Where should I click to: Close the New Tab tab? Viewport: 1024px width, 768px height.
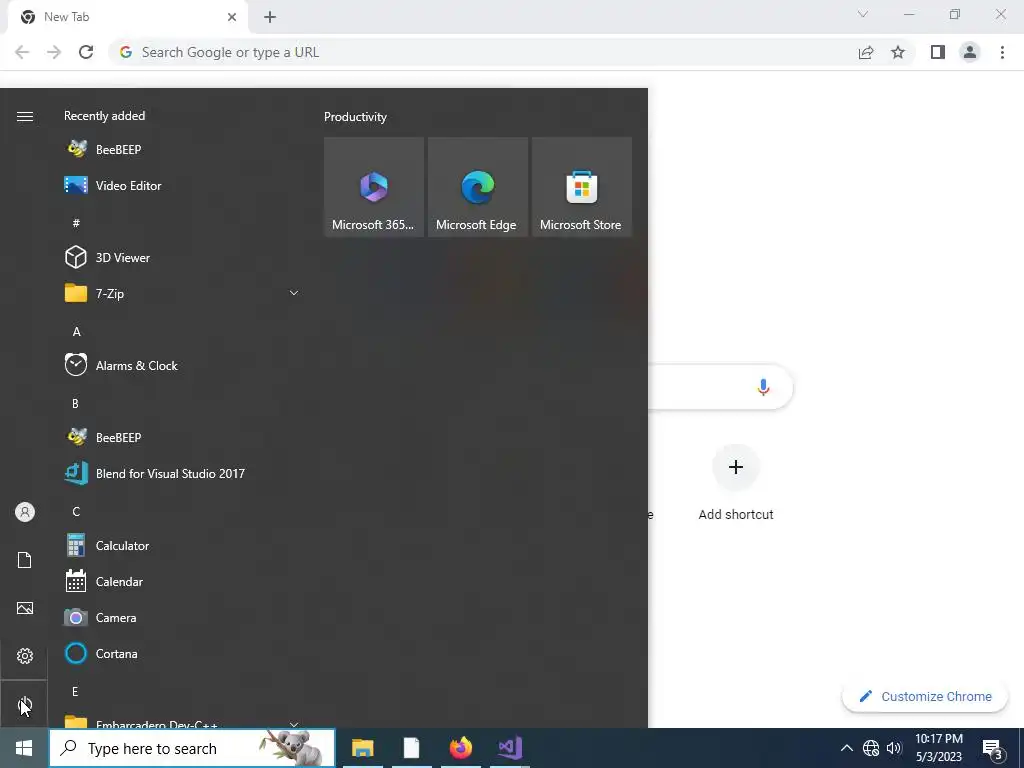(x=232, y=17)
